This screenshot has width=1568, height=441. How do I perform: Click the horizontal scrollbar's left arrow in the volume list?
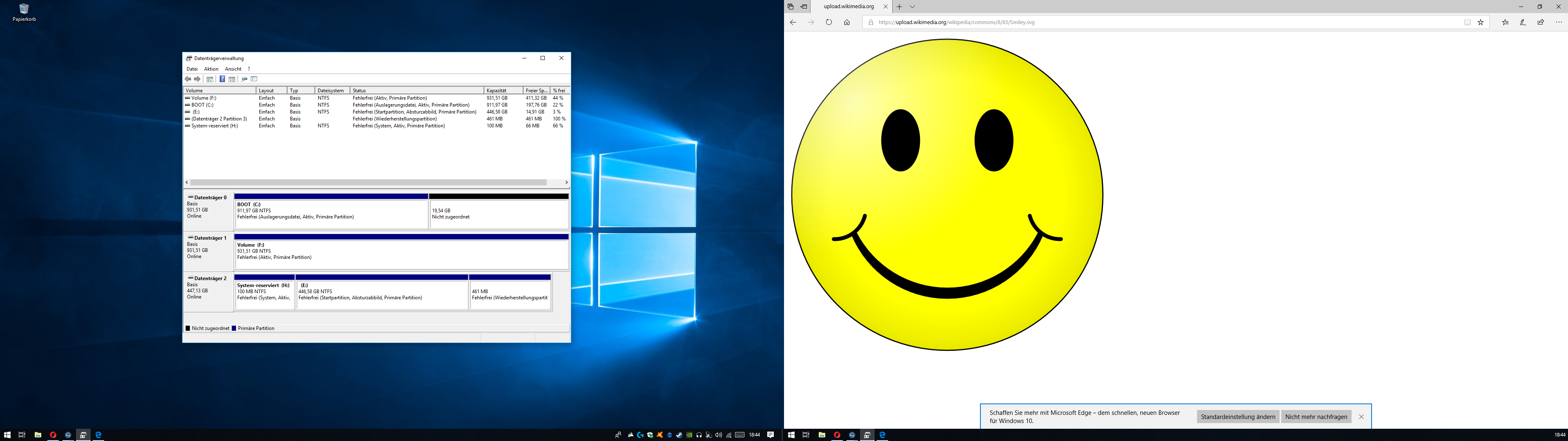coord(187,182)
